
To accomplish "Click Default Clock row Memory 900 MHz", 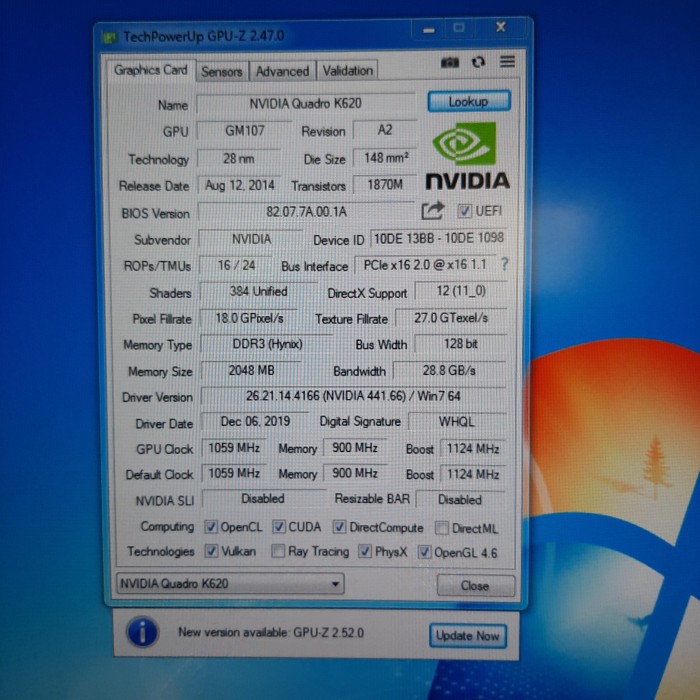I will 355,473.
